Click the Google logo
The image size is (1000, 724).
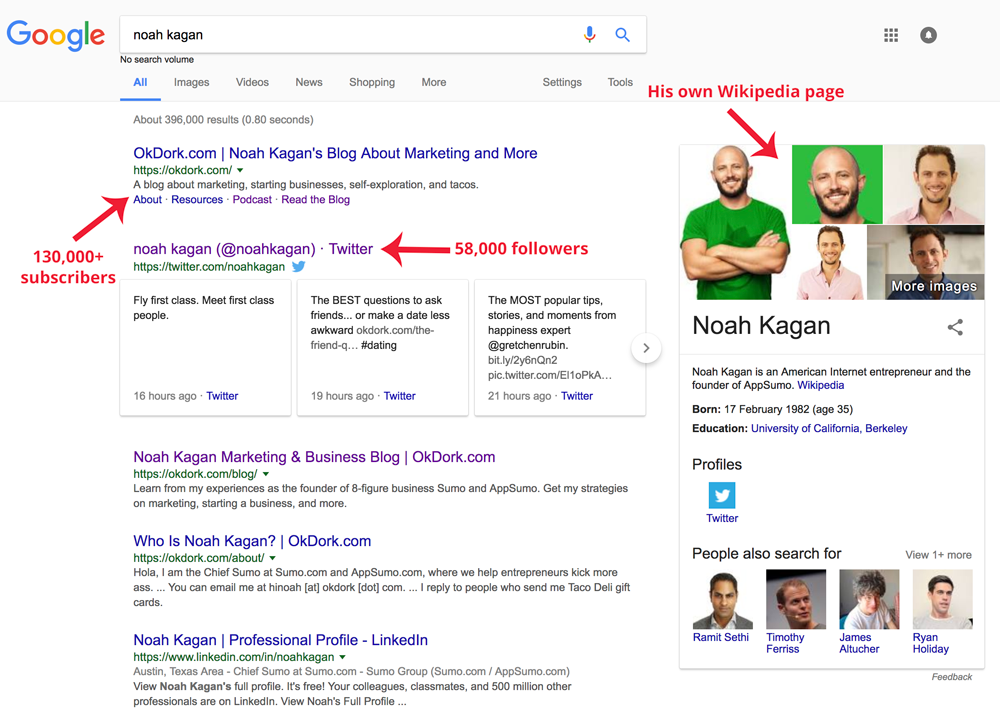[55, 35]
